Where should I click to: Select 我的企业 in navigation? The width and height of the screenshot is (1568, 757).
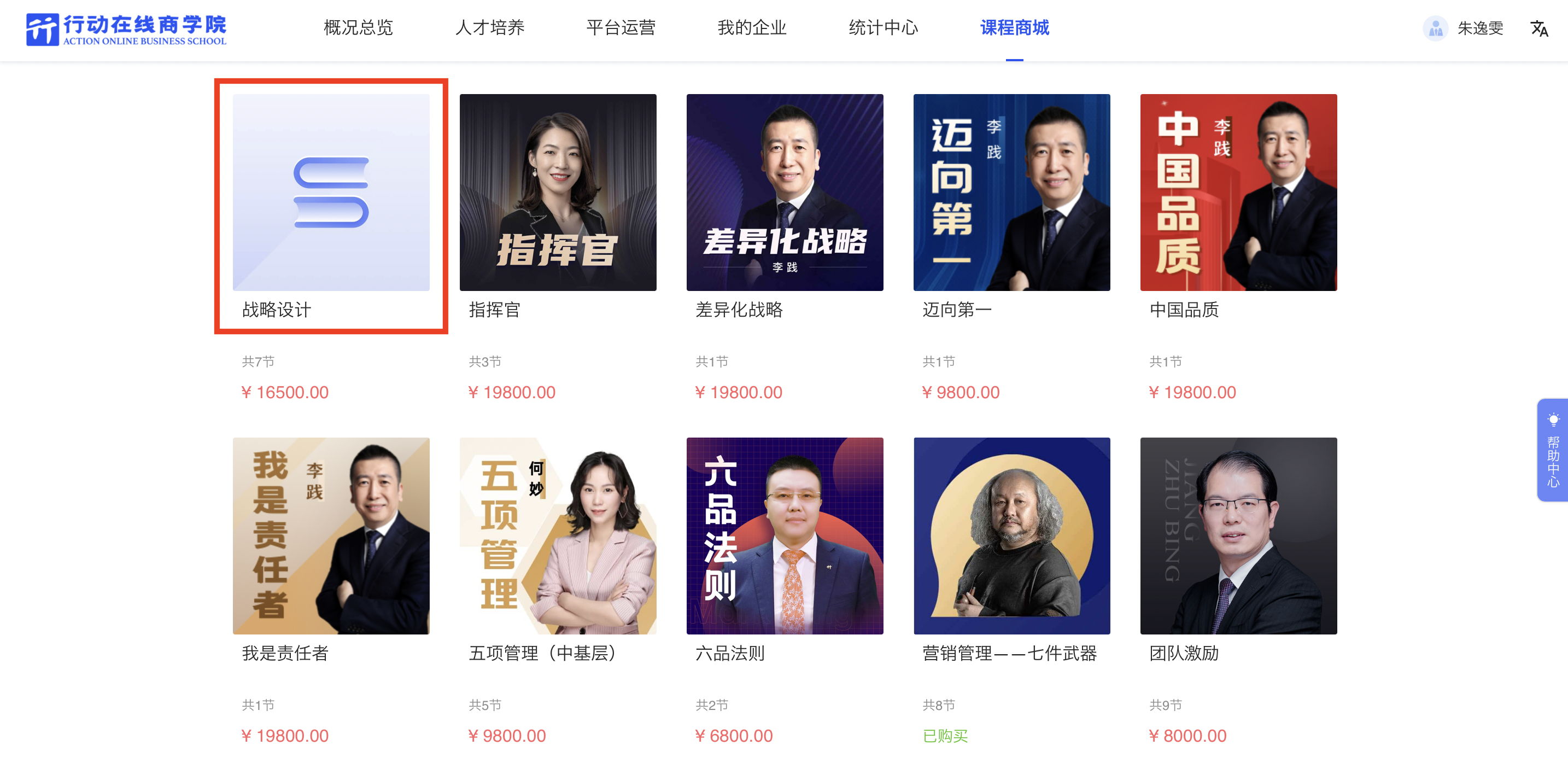point(752,28)
